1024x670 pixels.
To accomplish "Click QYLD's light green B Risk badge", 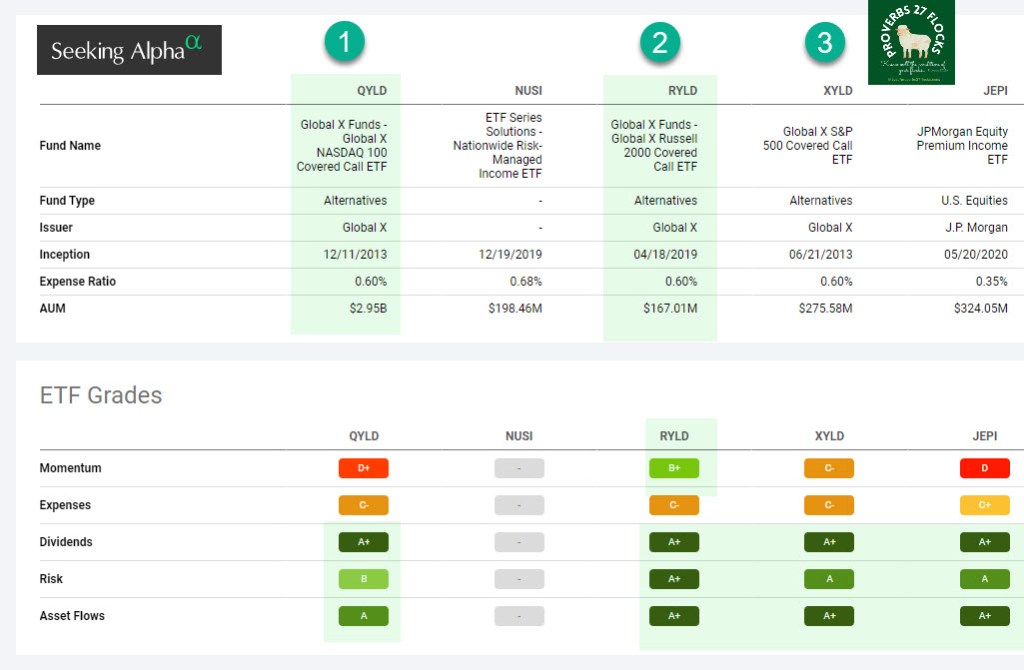I will click(x=363, y=579).
